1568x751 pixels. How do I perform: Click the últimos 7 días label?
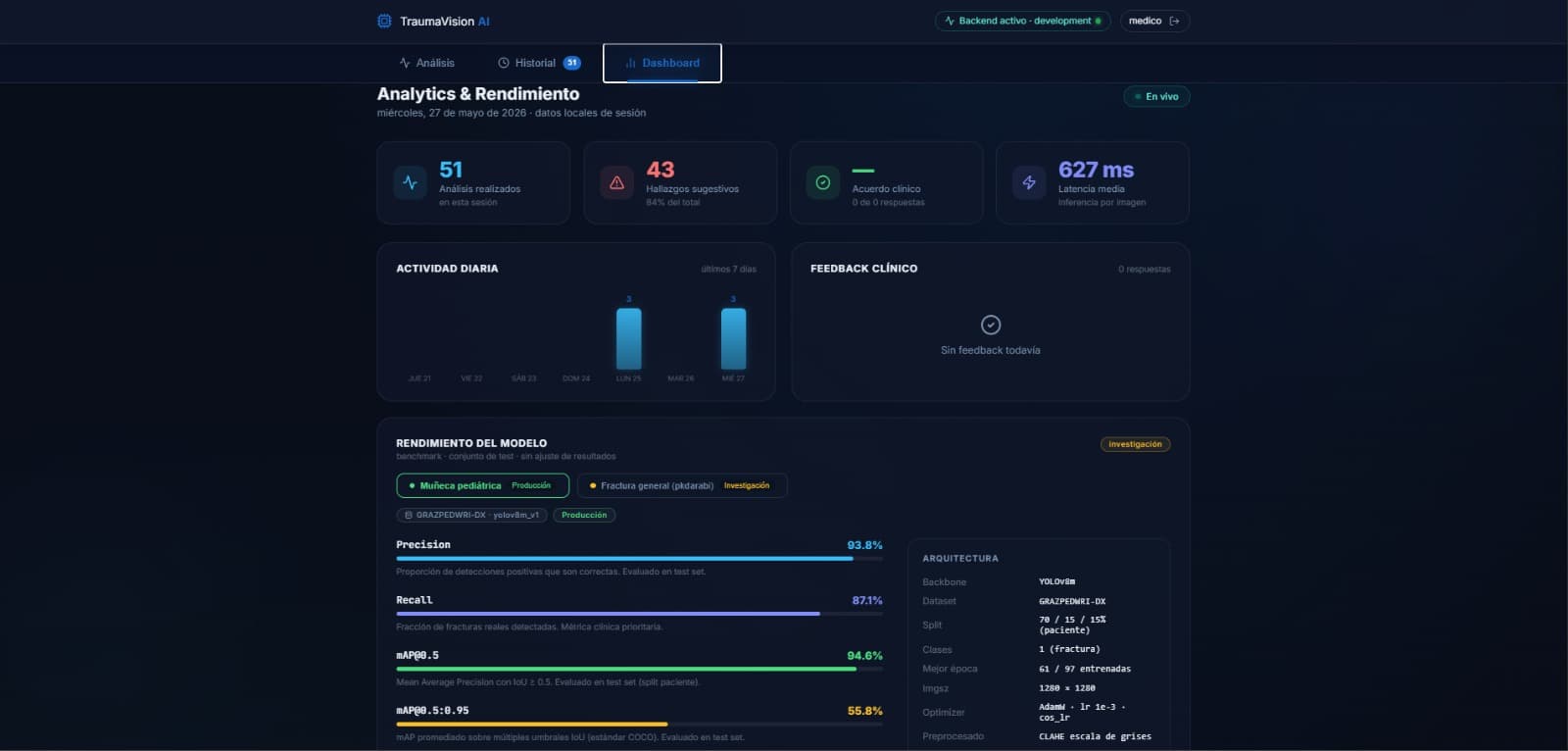point(728,269)
